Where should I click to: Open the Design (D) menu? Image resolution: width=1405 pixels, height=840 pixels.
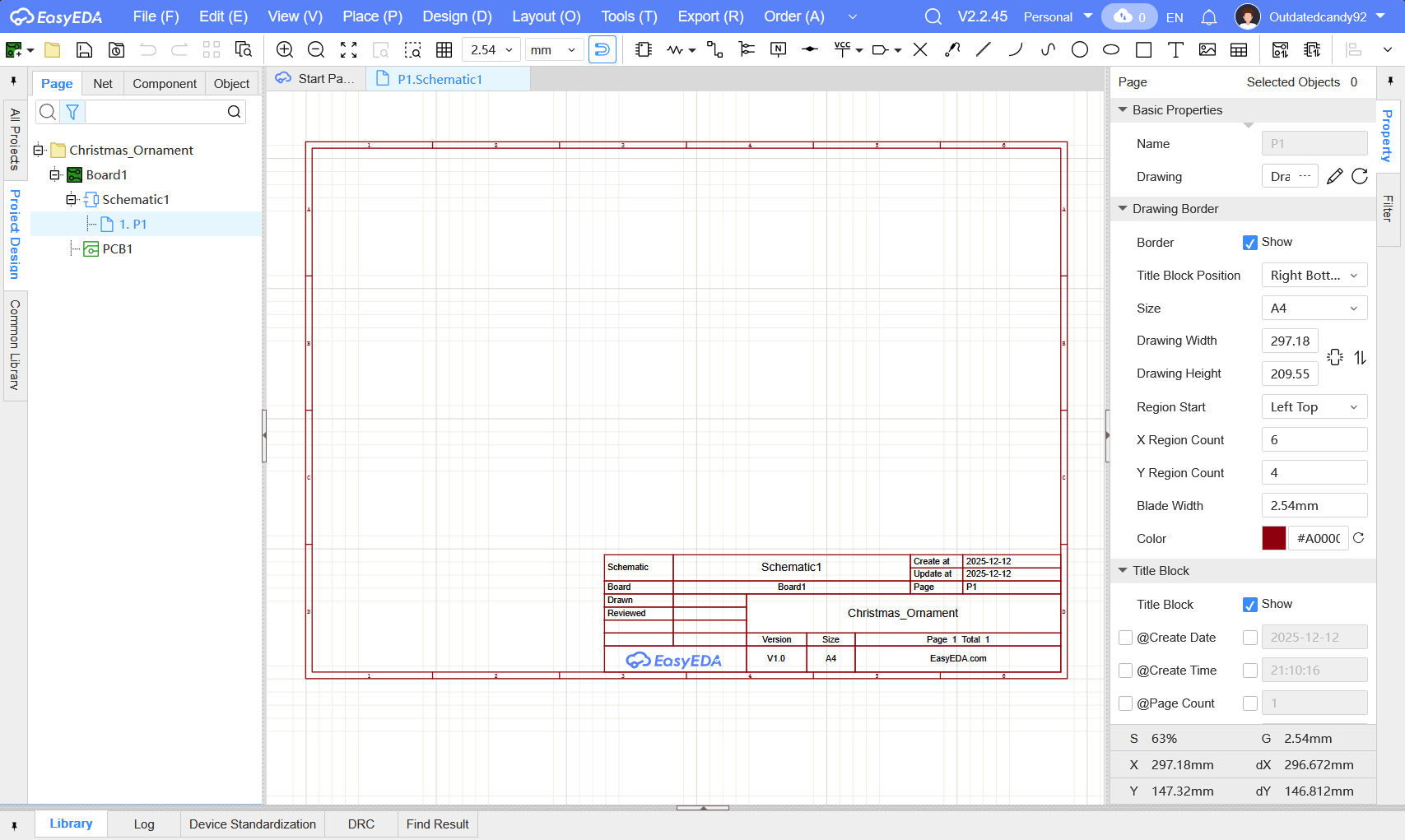pyautogui.click(x=457, y=17)
